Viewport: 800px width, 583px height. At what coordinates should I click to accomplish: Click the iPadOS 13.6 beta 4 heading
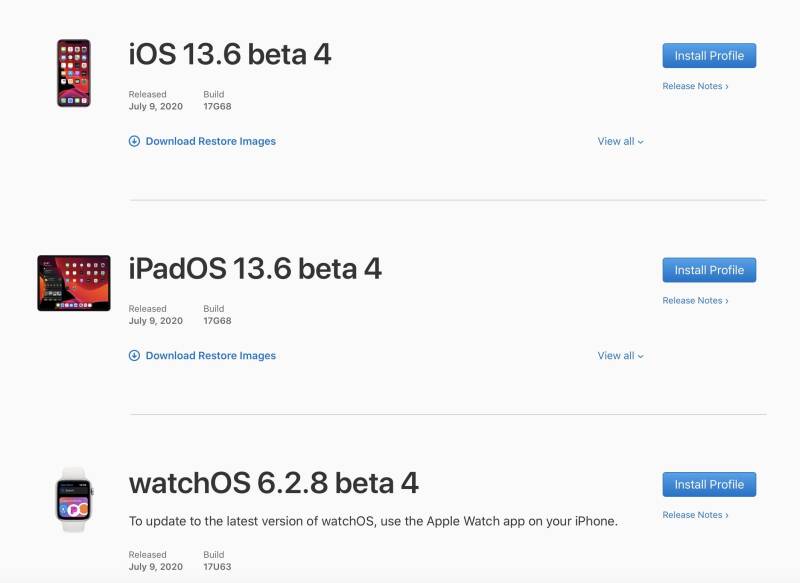click(x=255, y=268)
